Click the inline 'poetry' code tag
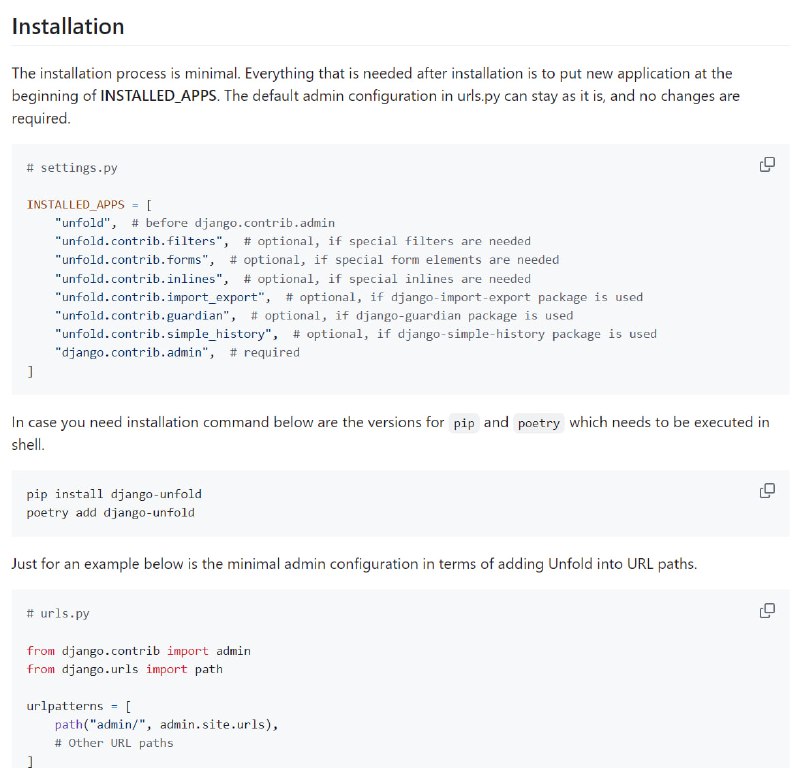 pos(539,423)
